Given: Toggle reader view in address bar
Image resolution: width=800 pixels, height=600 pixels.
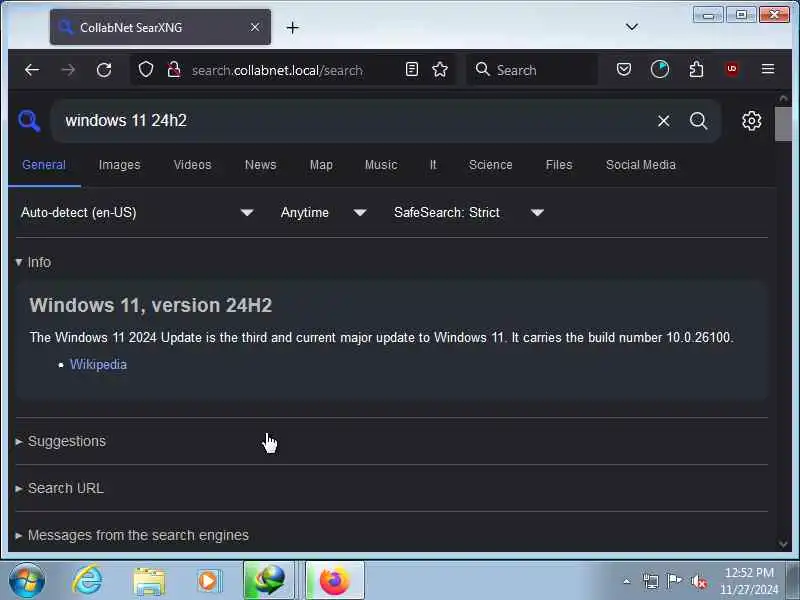Looking at the screenshot, I should click(x=412, y=69).
